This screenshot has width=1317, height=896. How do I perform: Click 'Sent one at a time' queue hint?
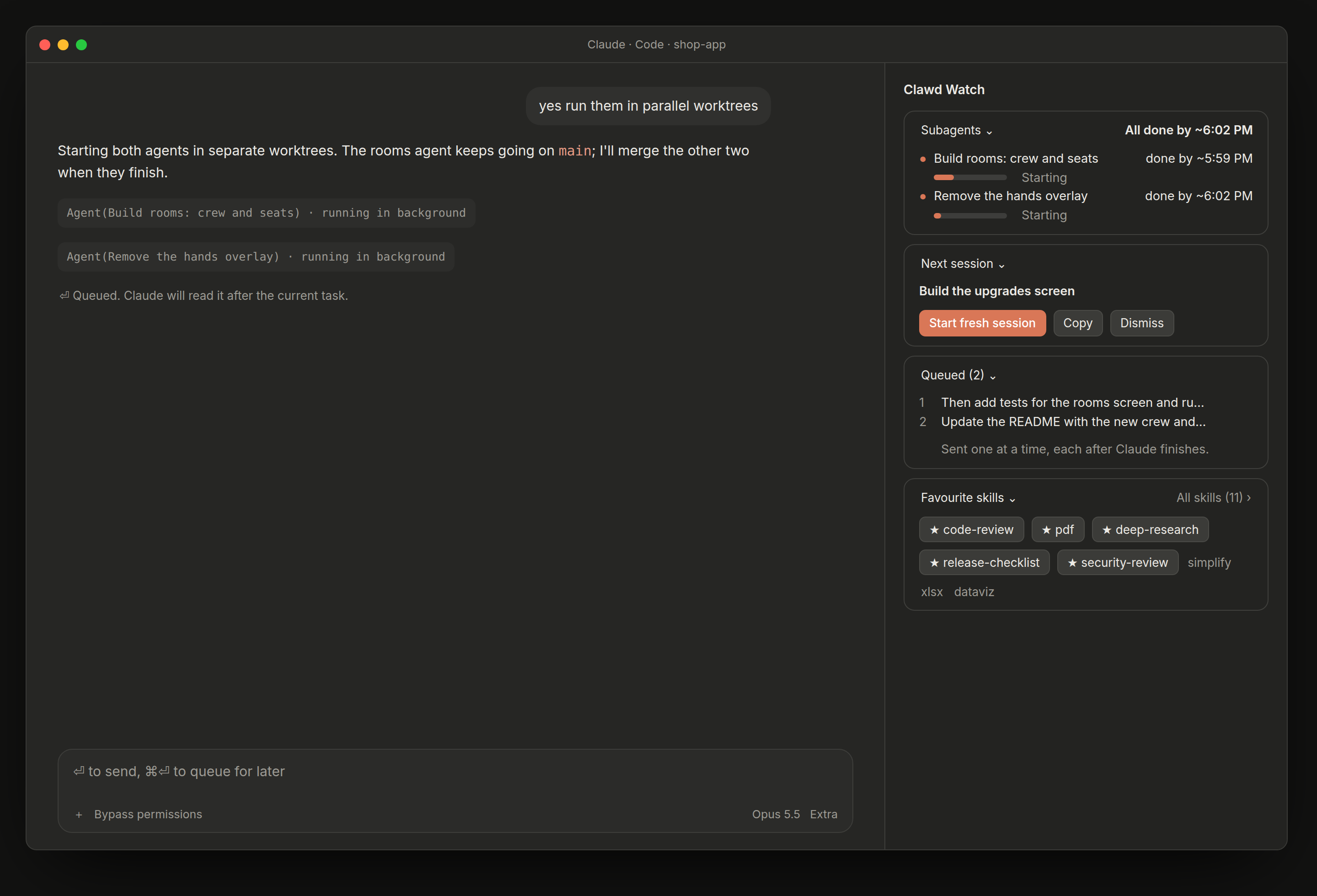1075,449
